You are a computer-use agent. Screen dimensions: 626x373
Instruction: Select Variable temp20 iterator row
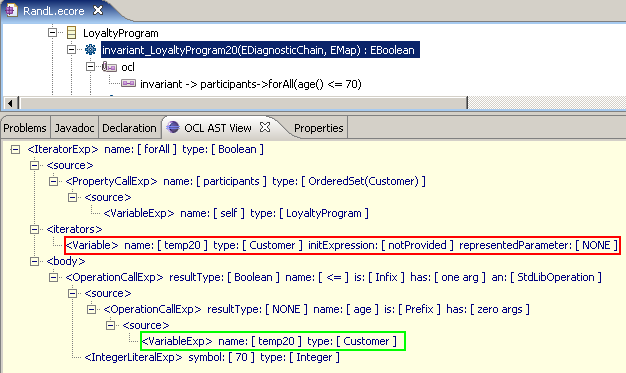(342, 245)
